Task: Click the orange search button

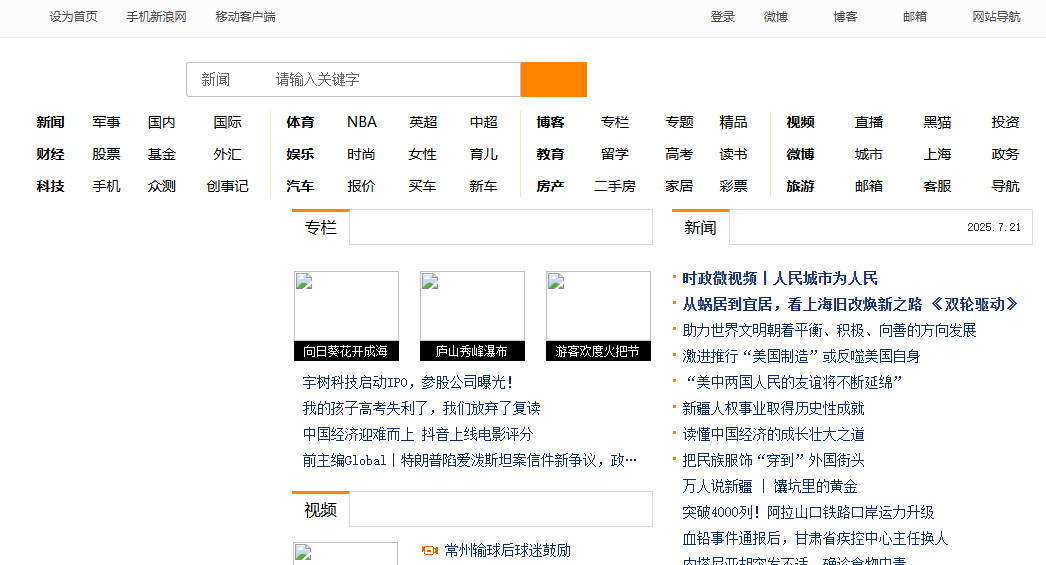Action: pyautogui.click(x=554, y=79)
